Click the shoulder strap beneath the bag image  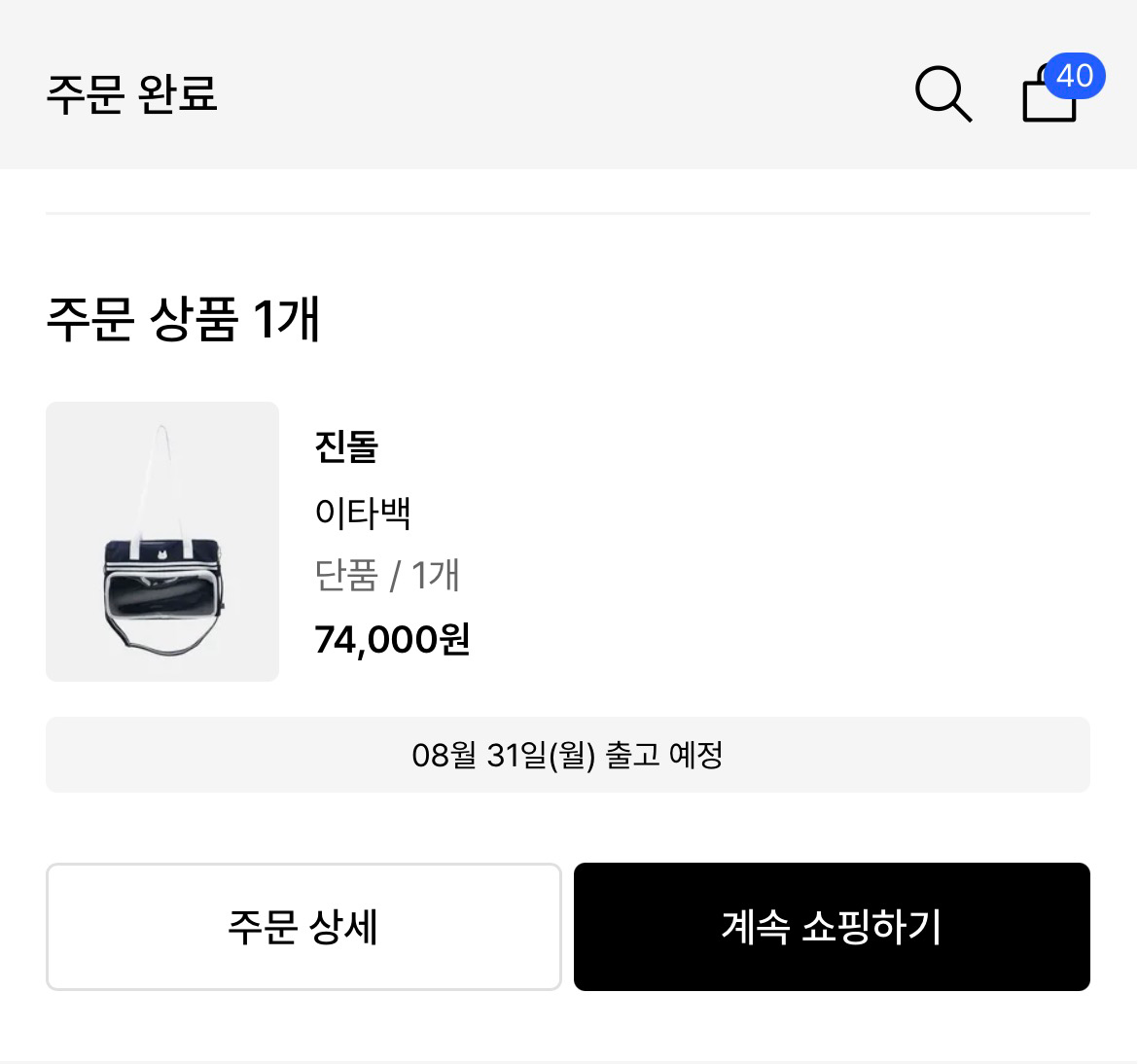162,640
